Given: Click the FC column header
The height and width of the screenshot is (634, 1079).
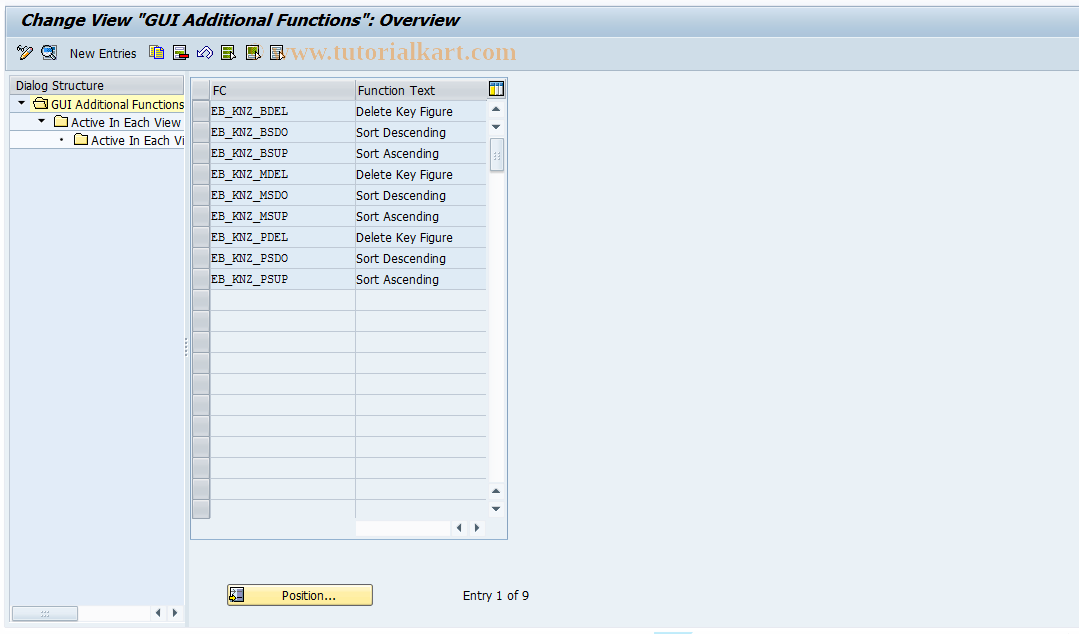Looking at the screenshot, I should click(282, 90).
